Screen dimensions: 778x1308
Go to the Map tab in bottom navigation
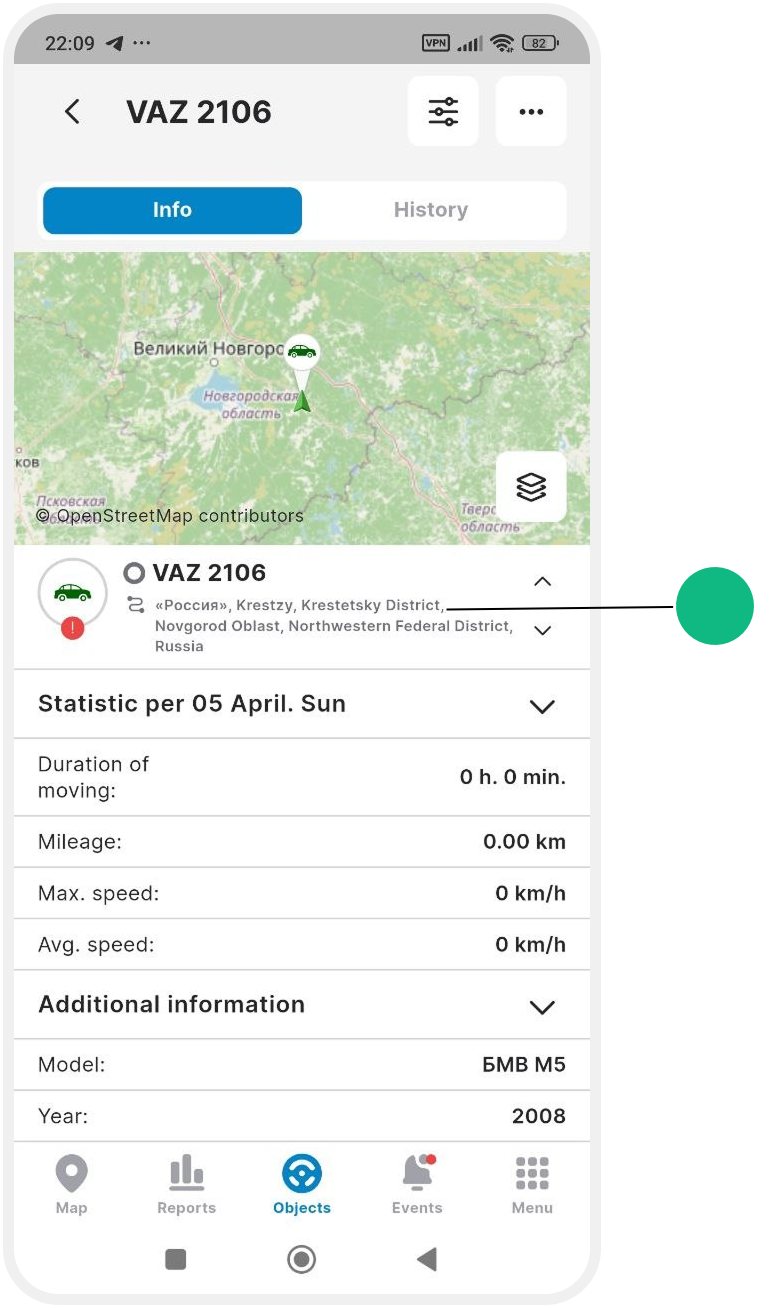point(72,1184)
